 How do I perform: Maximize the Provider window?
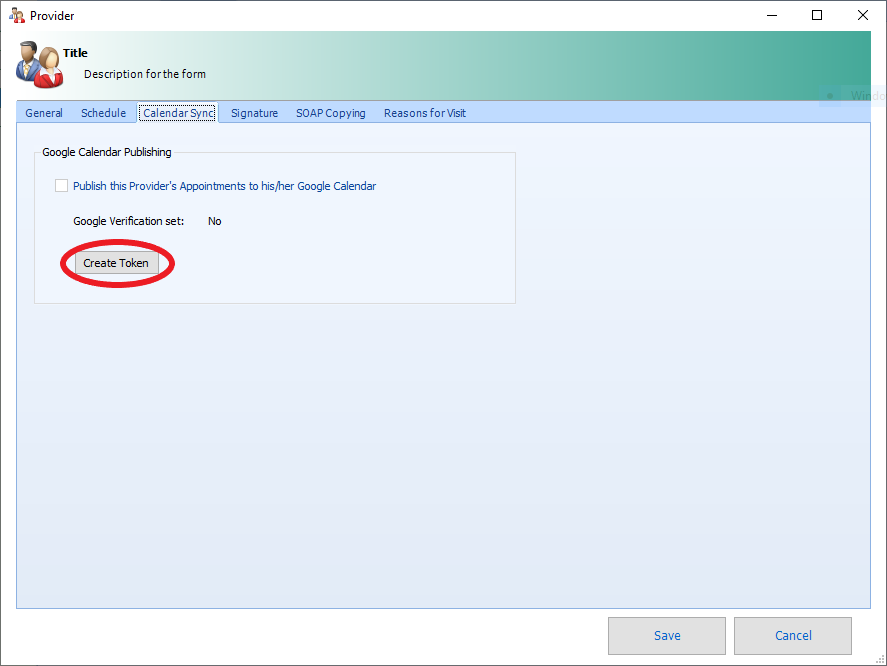coord(817,15)
